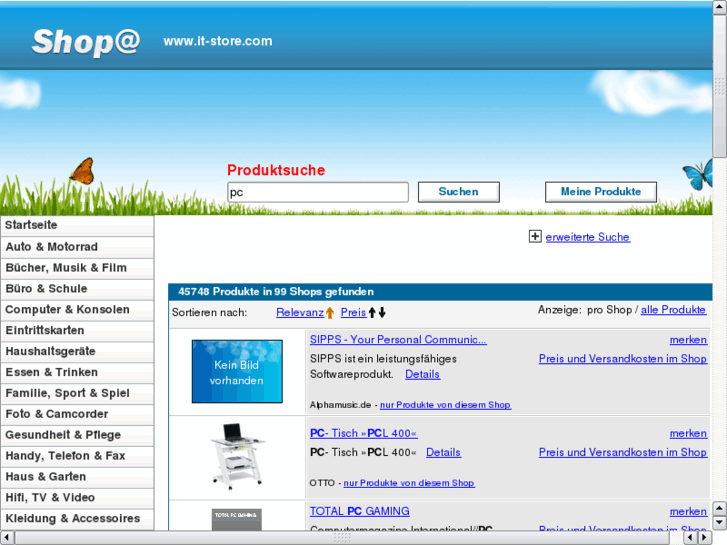Image resolution: width=727 pixels, height=545 pixels.
Task: Click the horizontal scrollbar right arrow
Action: click(705, 538)
